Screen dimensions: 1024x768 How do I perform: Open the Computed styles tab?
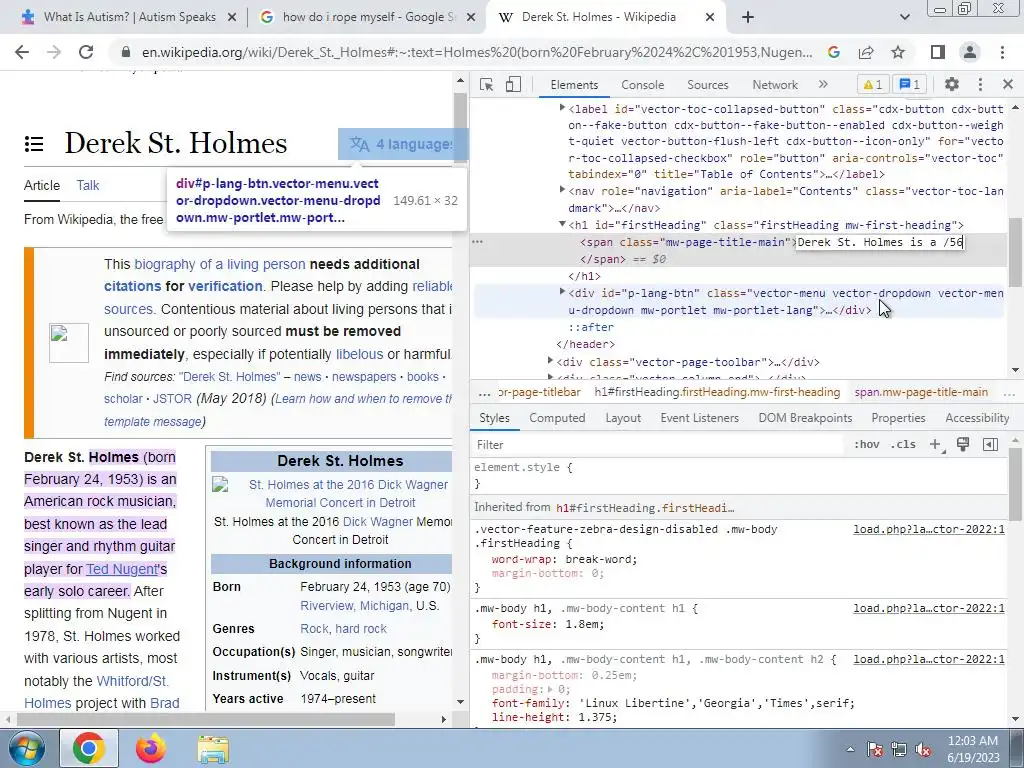[557, 418]
